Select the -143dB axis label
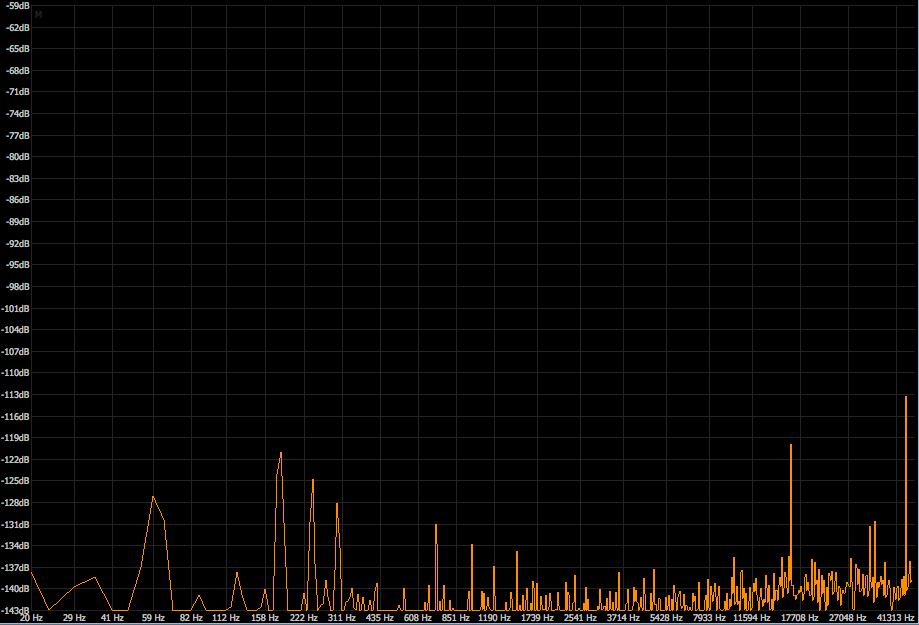The width and height of the screenshot is (919, 625). 15,610
